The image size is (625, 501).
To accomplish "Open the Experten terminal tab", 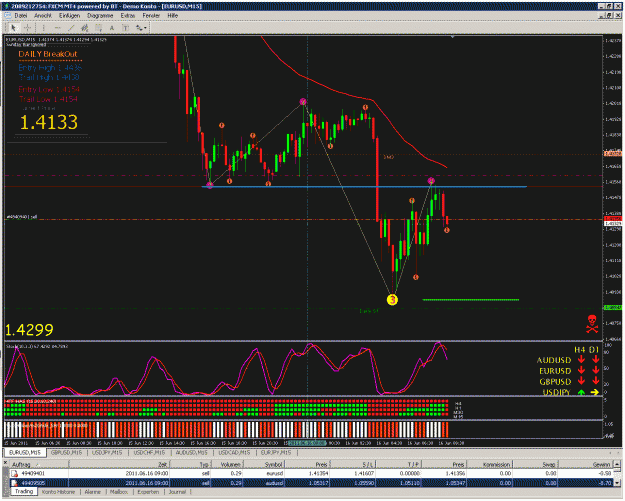I will (148, 492).
